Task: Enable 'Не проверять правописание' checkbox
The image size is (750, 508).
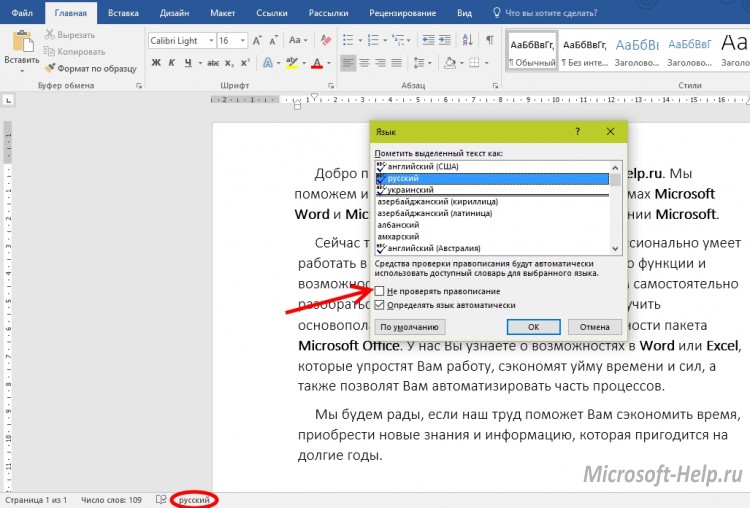Action: (379, 291)
